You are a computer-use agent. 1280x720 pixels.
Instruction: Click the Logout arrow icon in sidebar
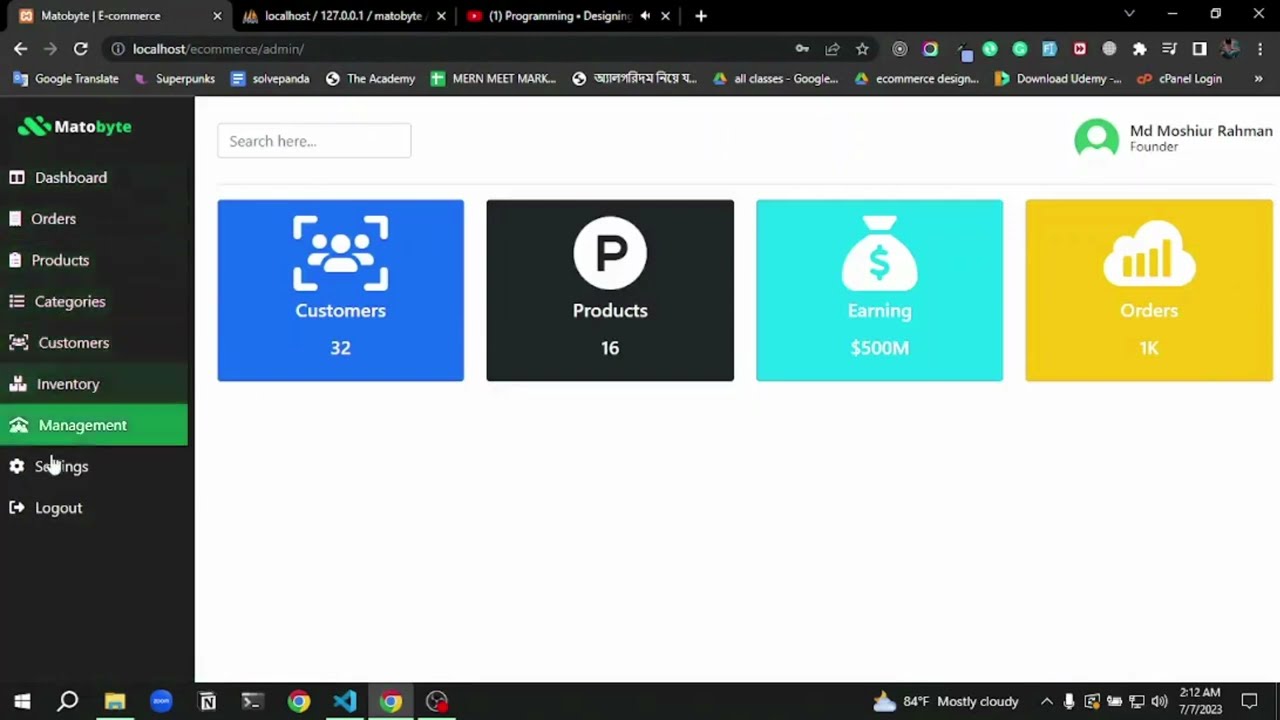coord(17,508)
